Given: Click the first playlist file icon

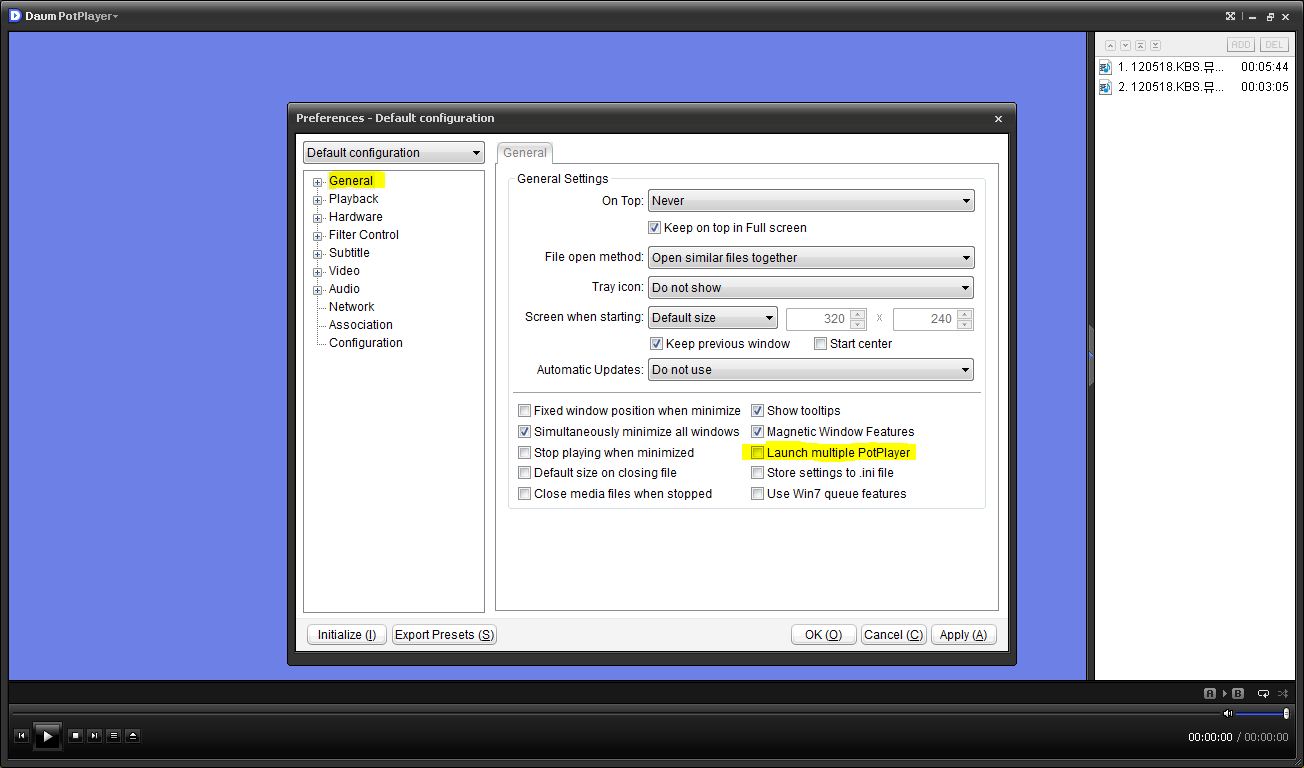Looking at the screenshot, I should point(1105,67).
